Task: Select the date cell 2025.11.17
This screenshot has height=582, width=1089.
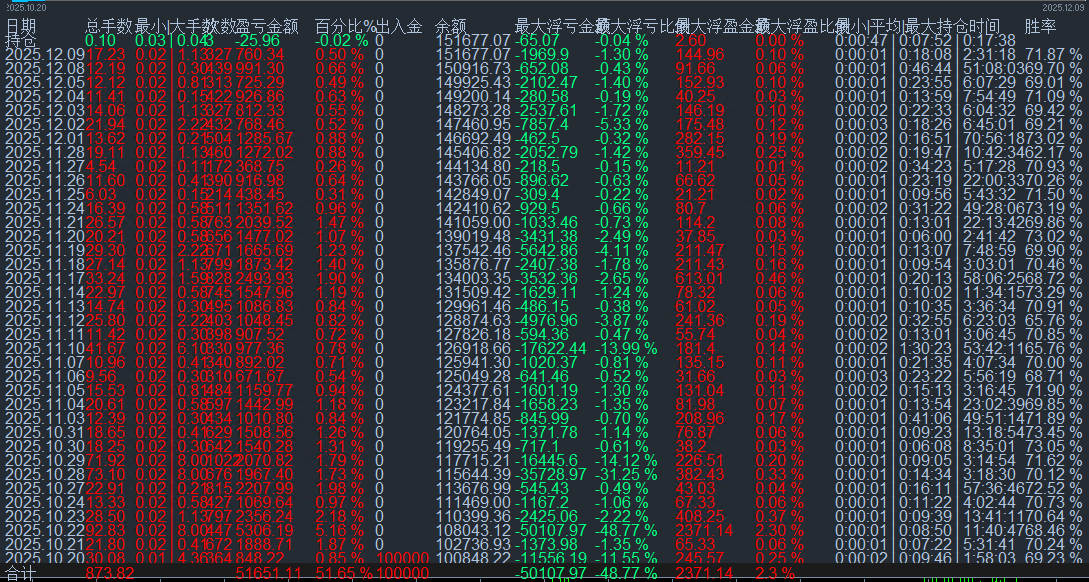Action: (45, 278)
